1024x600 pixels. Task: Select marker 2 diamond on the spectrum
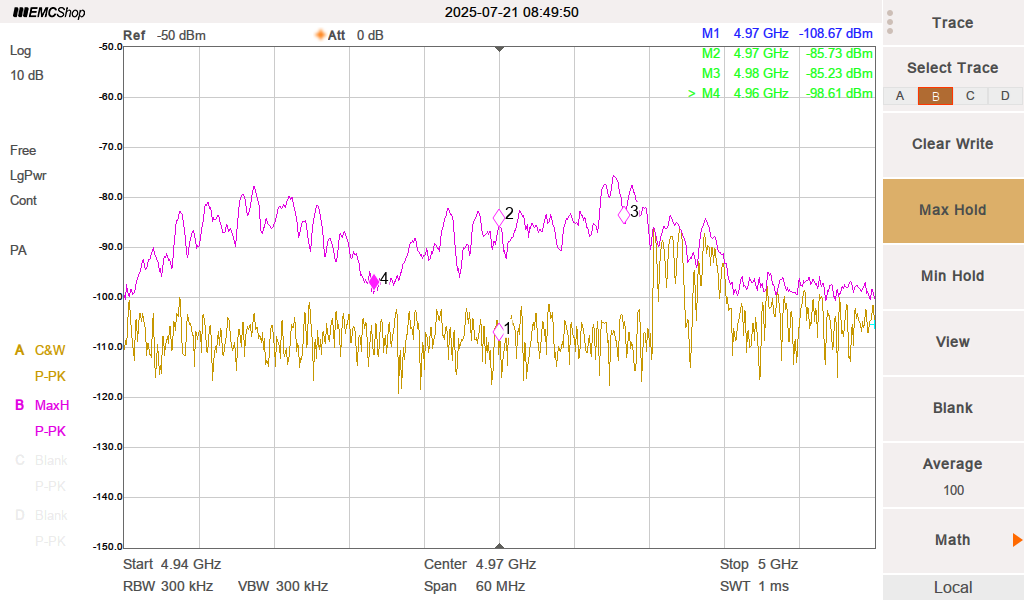tap(499, 217)
